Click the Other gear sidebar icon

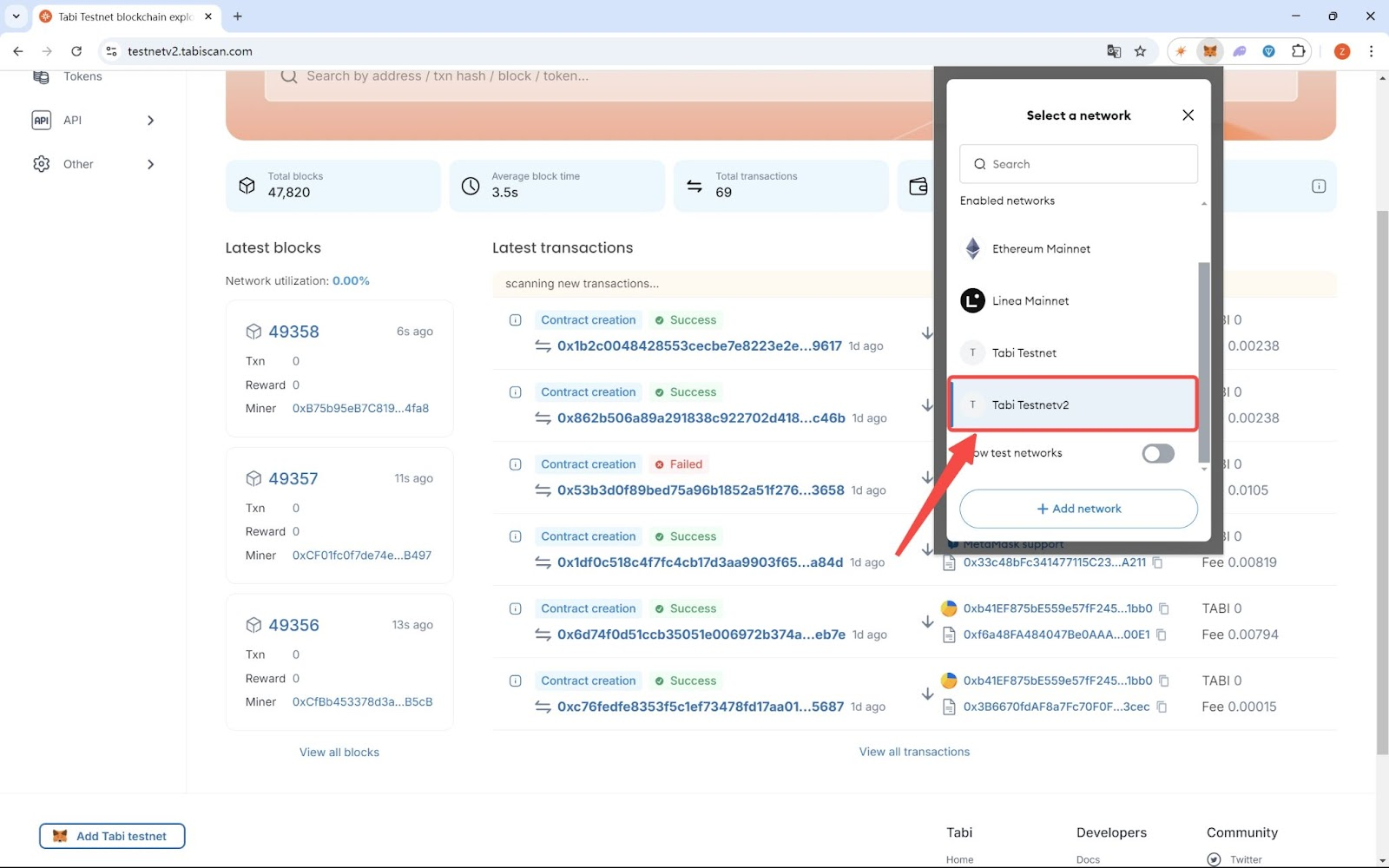click(x=41, y=164)
